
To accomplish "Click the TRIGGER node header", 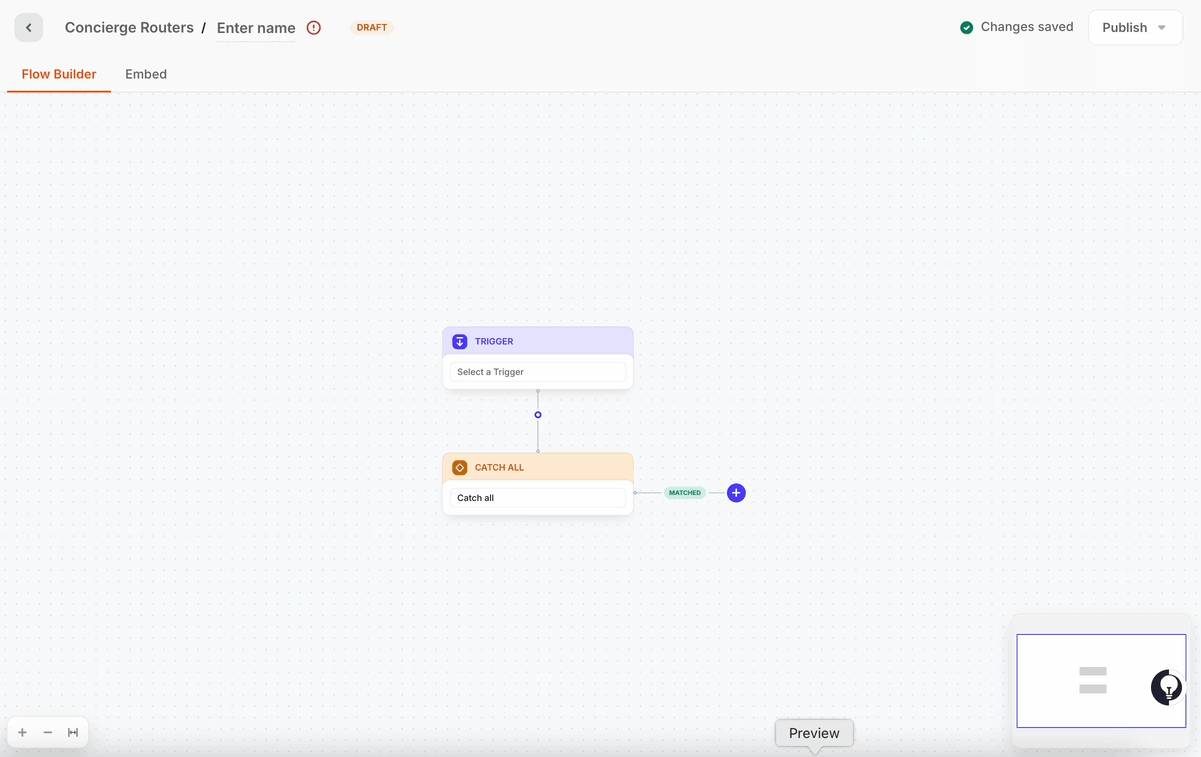I will pyautogui.click(x=538, y=341).
